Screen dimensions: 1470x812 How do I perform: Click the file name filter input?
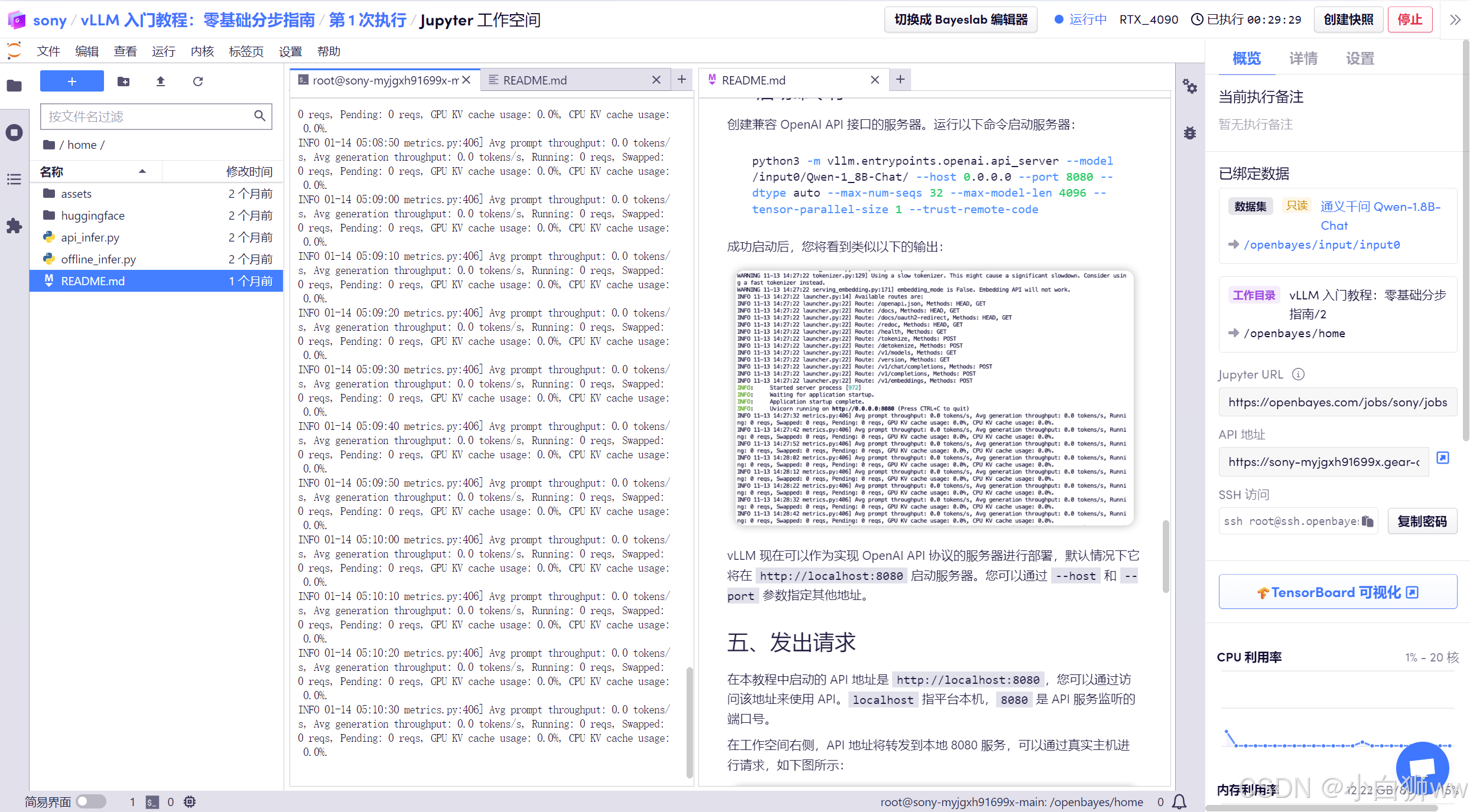pyautogui.click(x=148, y=116)
